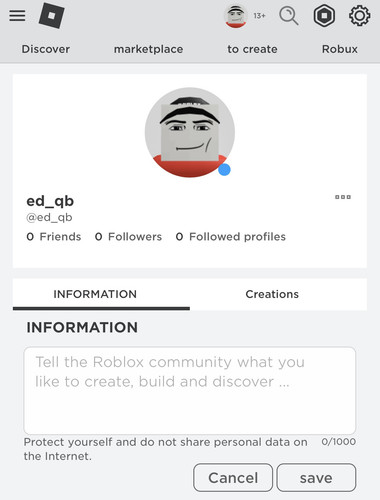This screenshot has height=500, width=380.
Task: Open the avatar icon in header
Action: pyautogui.click(x=236, y=16)
